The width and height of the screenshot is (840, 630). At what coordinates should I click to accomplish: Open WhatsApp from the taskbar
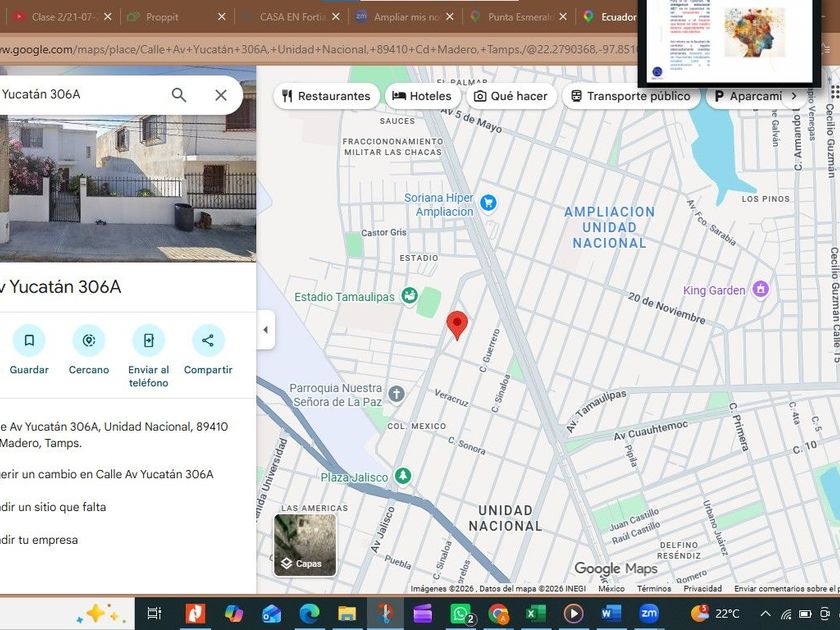click(462, 613)
